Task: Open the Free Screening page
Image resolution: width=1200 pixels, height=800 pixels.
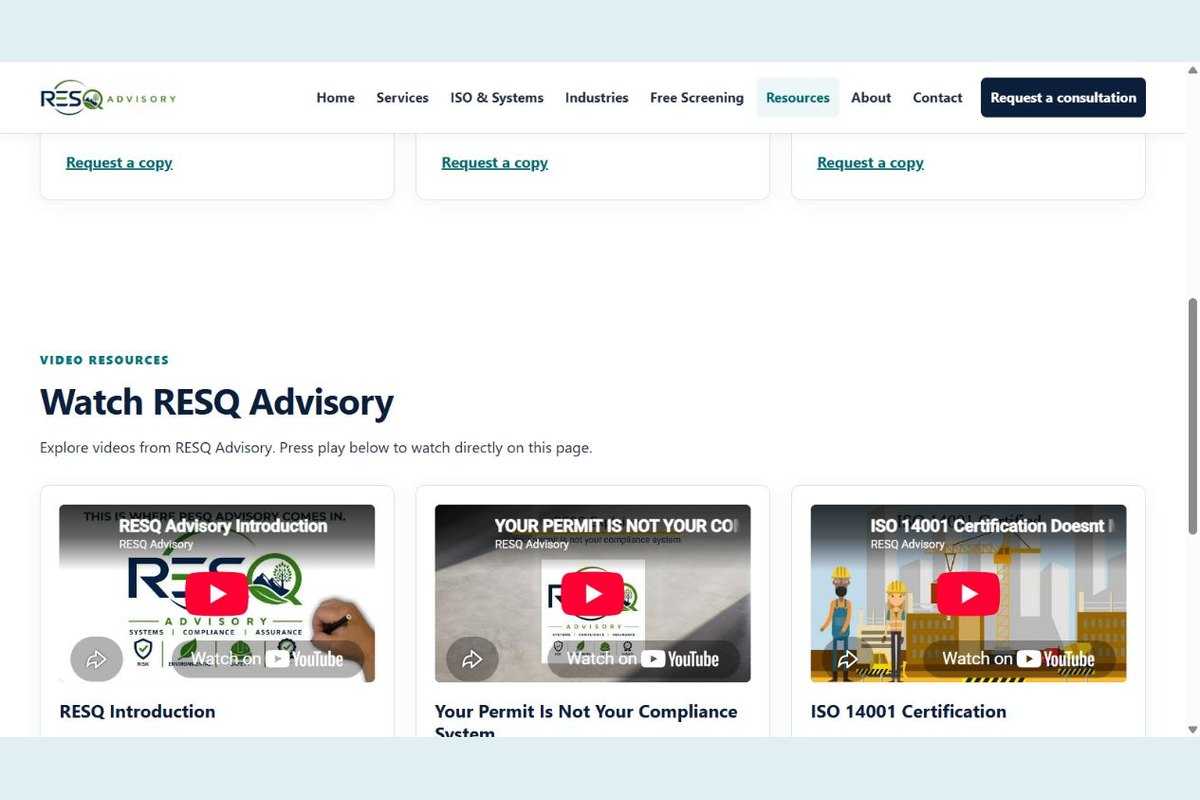Action: click(x=697, y=98)
